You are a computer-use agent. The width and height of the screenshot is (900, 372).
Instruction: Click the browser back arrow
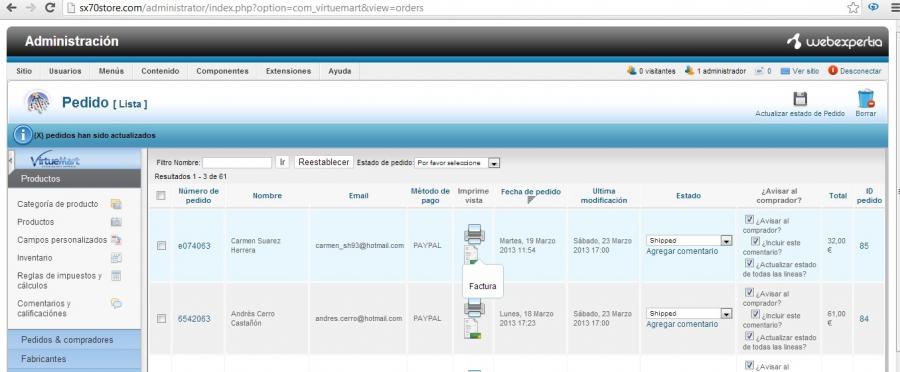pyautogui.click(x=11, y=7)
